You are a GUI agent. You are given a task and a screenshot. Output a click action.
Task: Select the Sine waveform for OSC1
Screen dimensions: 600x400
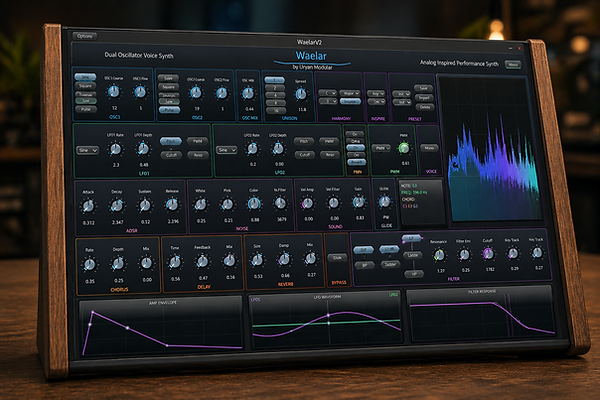pyautogui.click(x=85, y=78)
